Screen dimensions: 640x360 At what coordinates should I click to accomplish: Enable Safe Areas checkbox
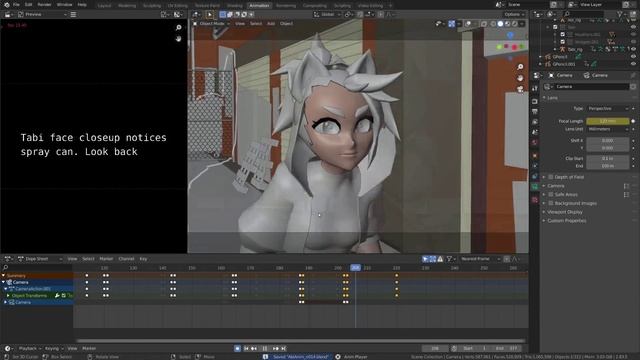(x=551, y=195)
